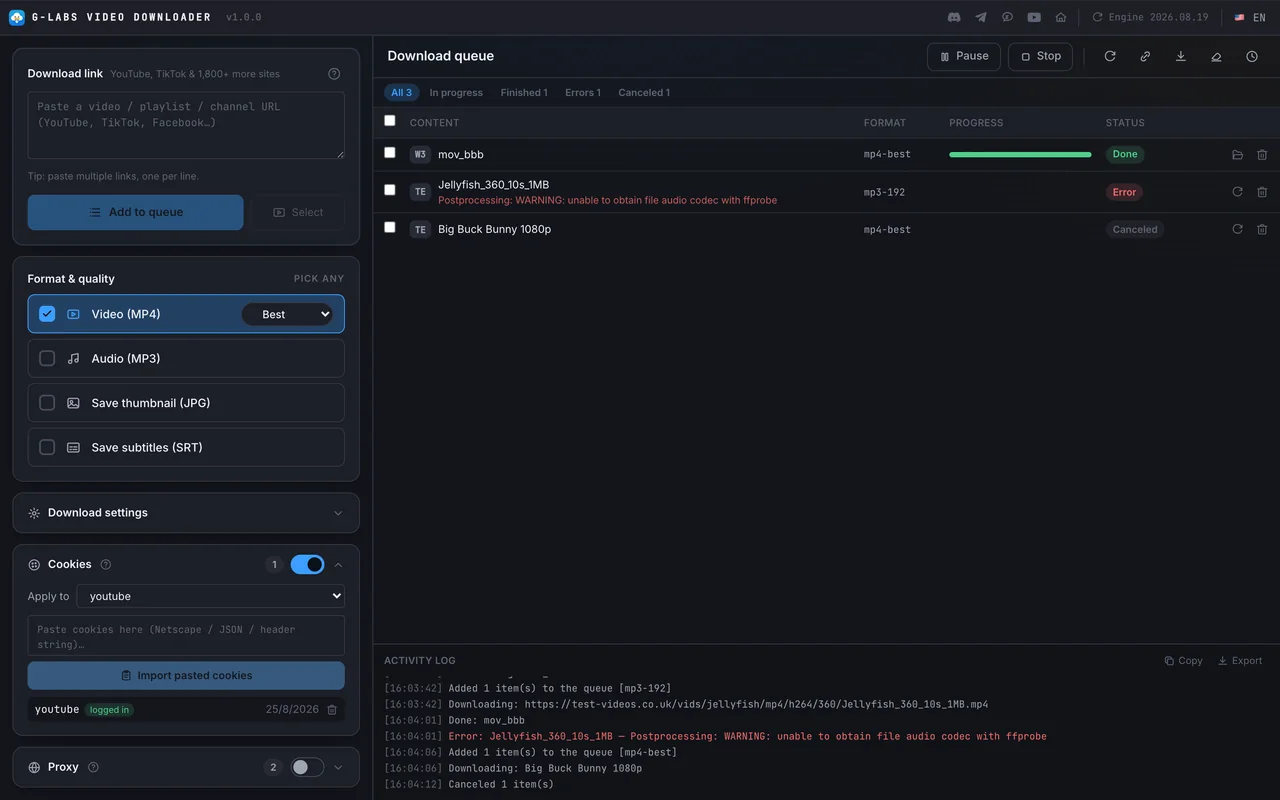Click the Add to queue button
The image size is (1280, 800).
coord(136,212)
